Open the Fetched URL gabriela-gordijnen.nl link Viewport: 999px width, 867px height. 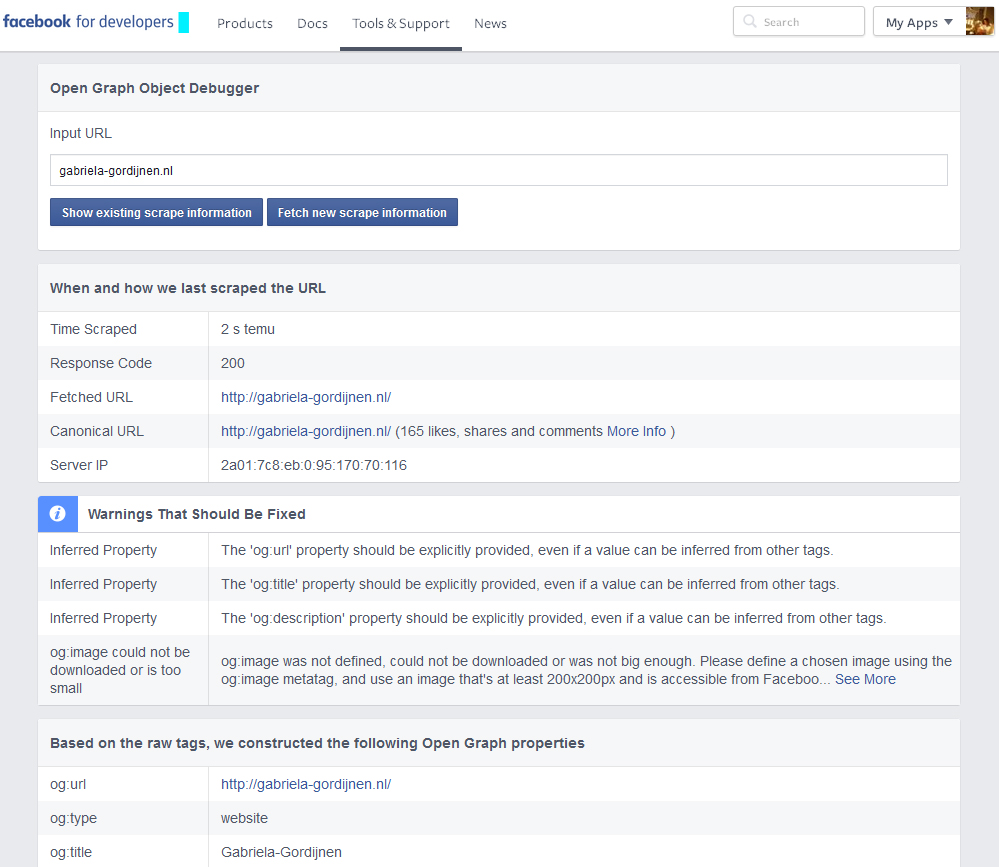pyautogui.click(x=306, y=398)
